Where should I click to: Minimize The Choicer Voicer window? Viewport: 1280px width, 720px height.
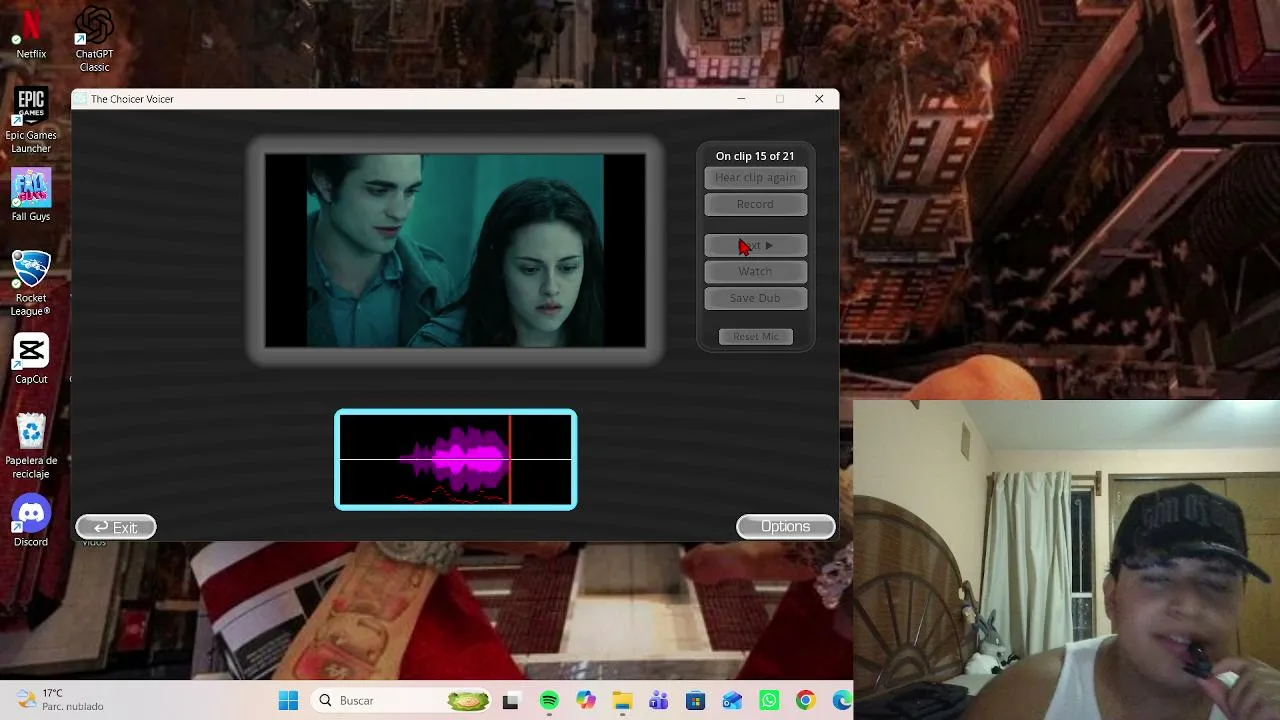741,99
